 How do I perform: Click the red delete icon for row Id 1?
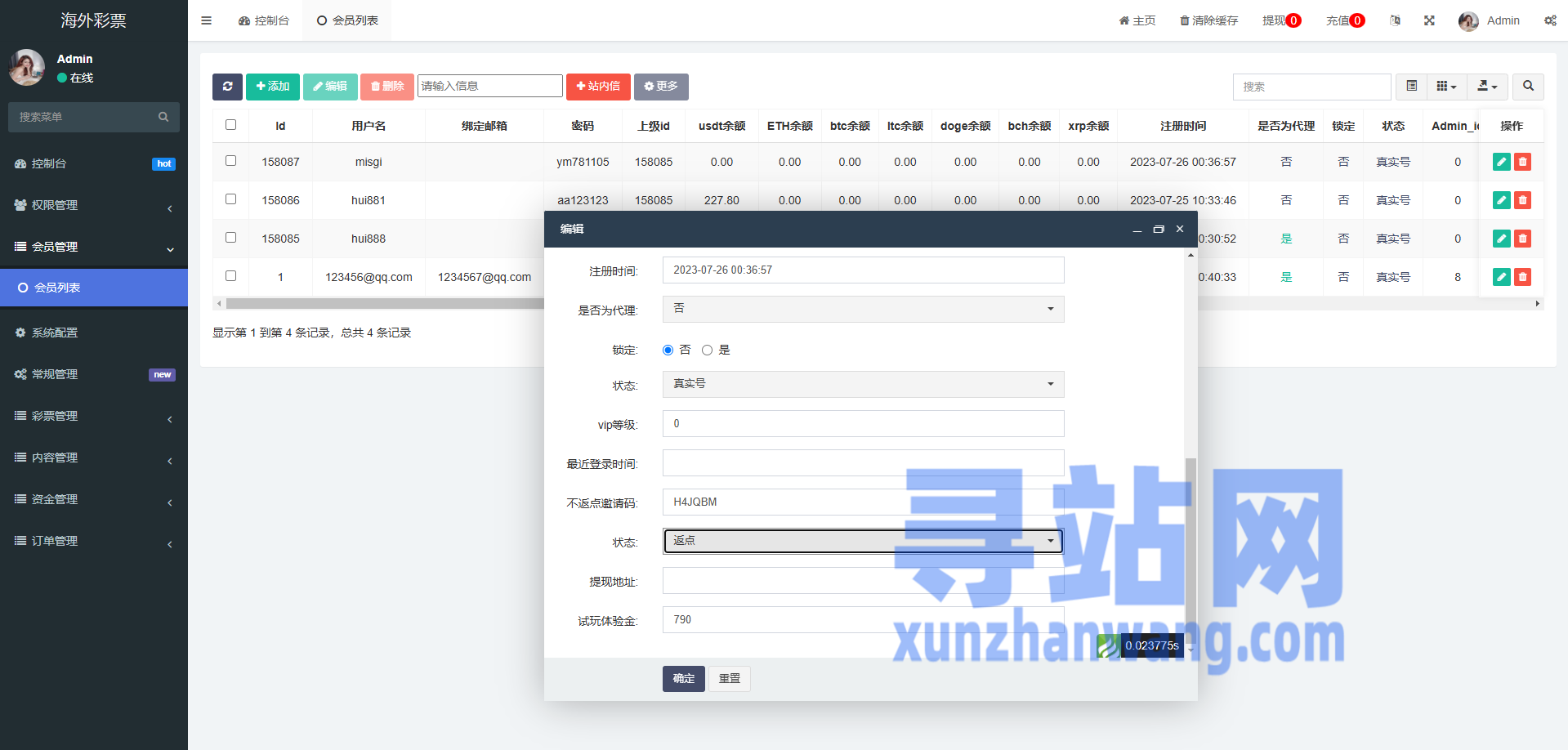click(x=1522, y=277)
